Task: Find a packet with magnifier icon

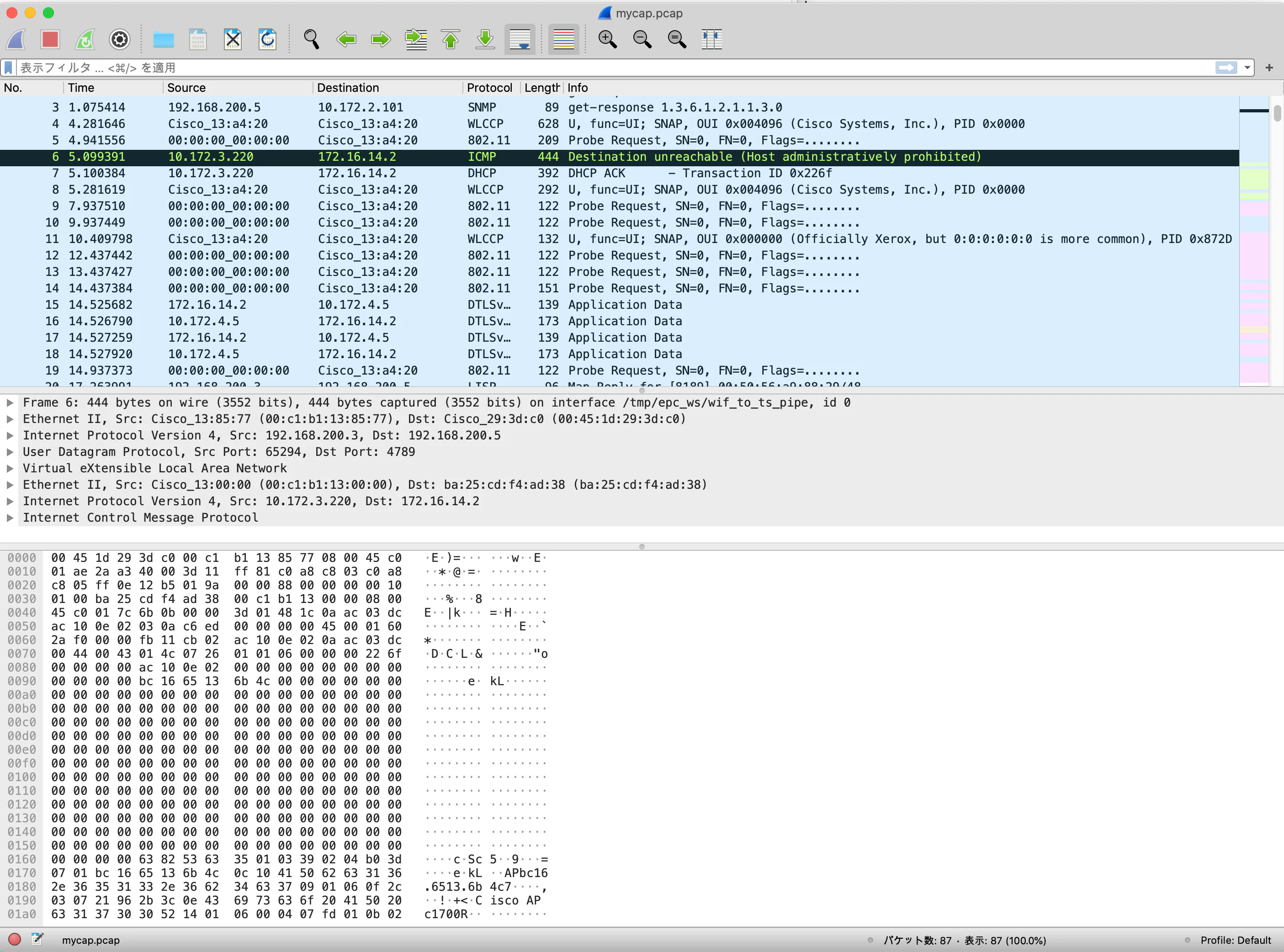Action: (311, 39)
